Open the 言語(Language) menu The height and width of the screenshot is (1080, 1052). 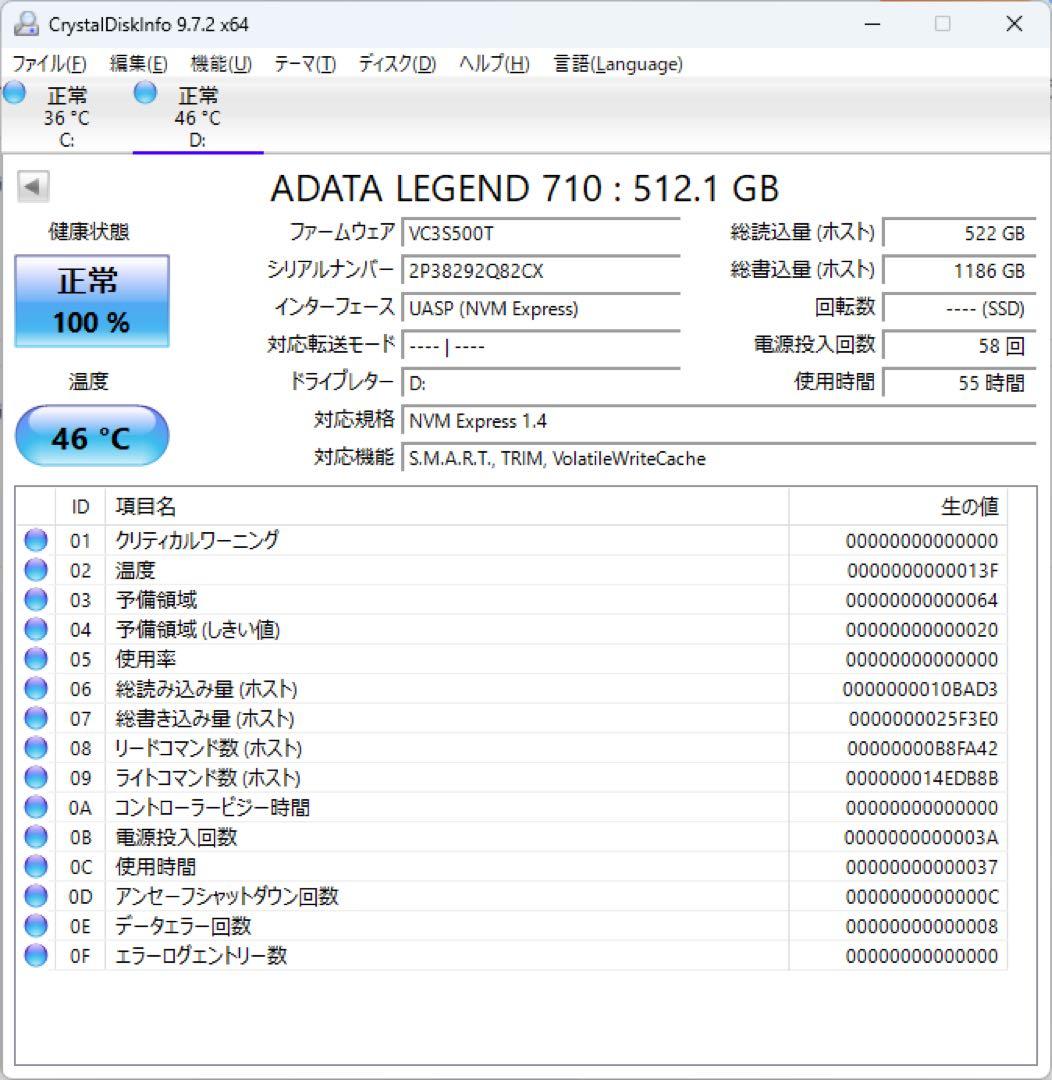pos(616,63)
